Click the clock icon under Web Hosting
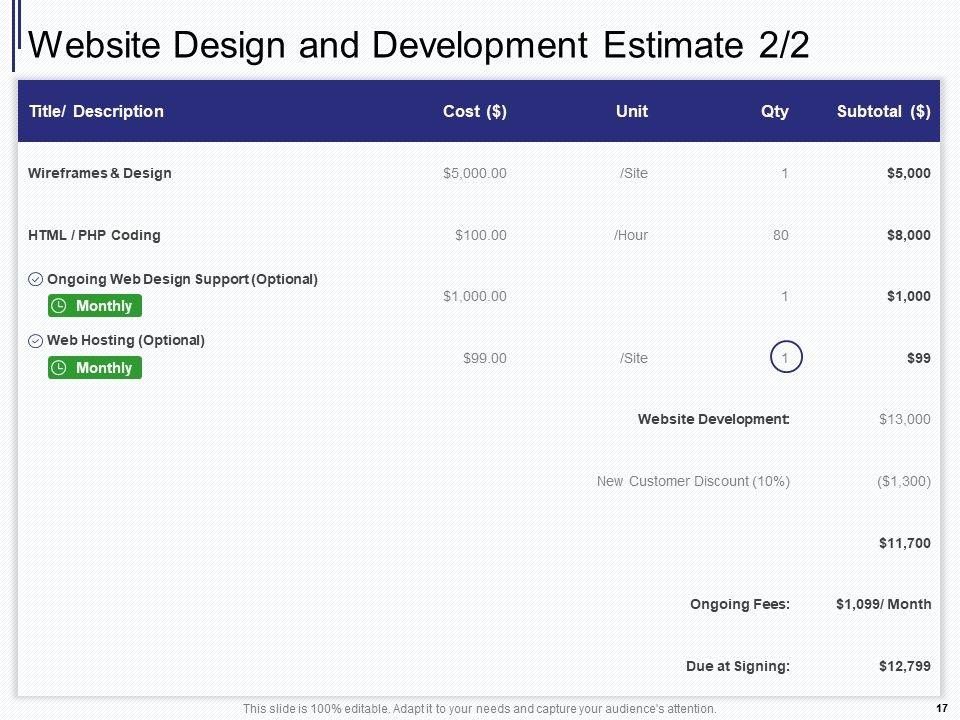This screenshot has width=960, height=720. point(60,368)
